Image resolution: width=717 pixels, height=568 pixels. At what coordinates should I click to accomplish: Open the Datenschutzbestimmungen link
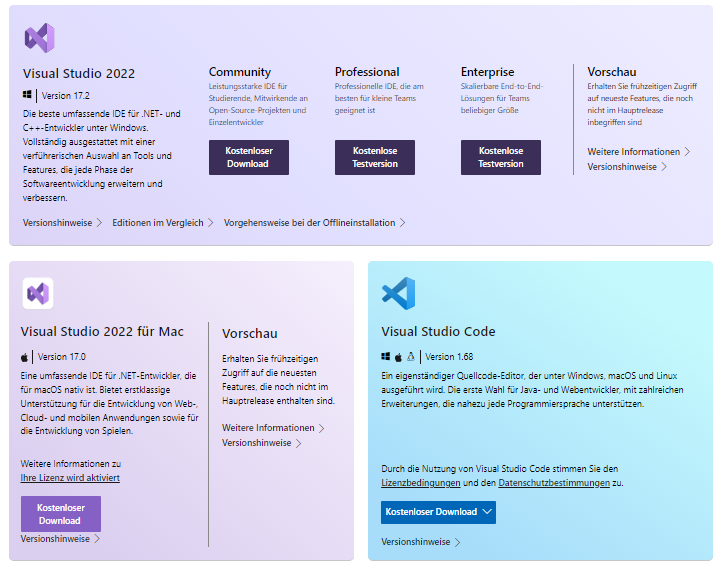[x=554, y=483]
